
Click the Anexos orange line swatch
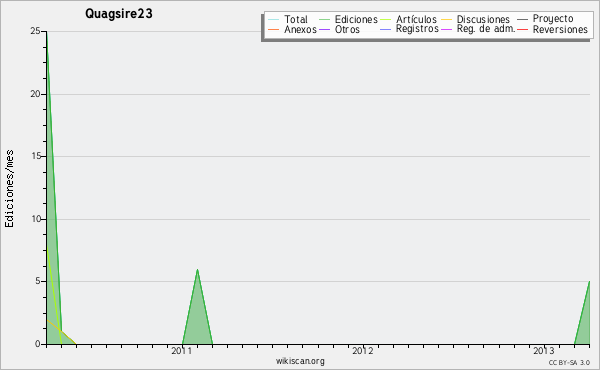coord(274,29)
